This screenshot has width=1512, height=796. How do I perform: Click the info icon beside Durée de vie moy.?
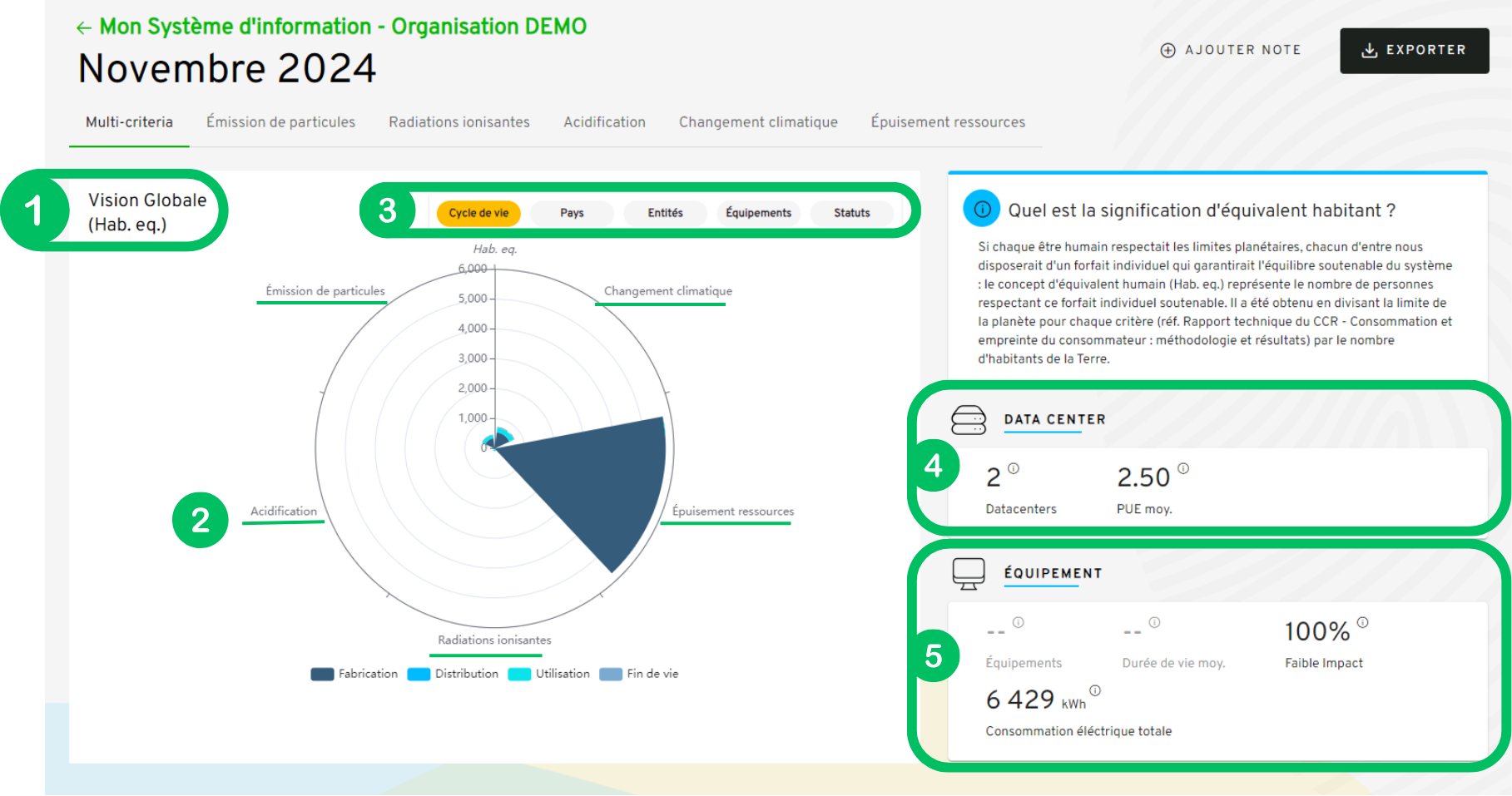[1154, 622]
